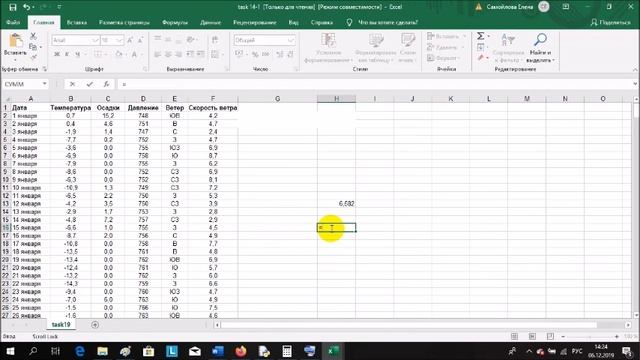
Task: Open Find and Select magnifier
Action: [x=540, y=40]
